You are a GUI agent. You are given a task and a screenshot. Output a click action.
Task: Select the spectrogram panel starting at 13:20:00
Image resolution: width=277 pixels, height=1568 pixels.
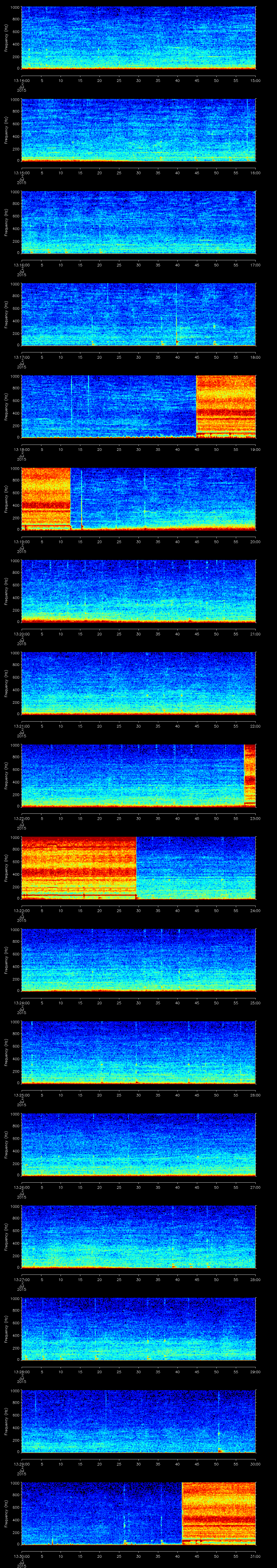[x=139, y=592]
